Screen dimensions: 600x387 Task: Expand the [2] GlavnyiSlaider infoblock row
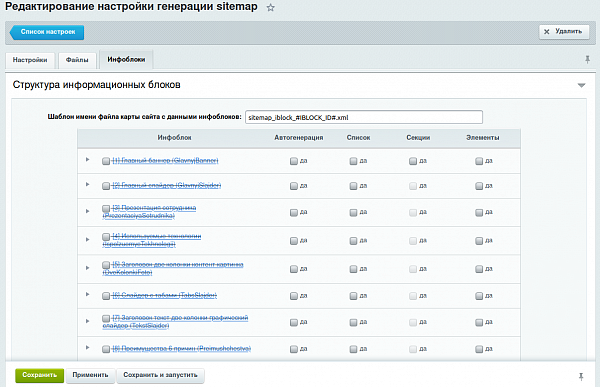pyautogui.click(x=88, y=184)
